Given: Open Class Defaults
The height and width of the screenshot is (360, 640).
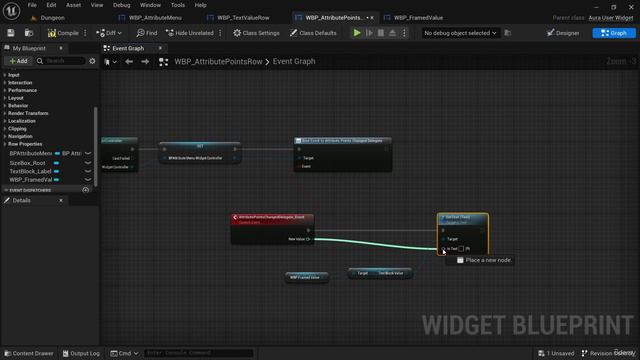Looking at the screenshot, I should coord(313,33).
